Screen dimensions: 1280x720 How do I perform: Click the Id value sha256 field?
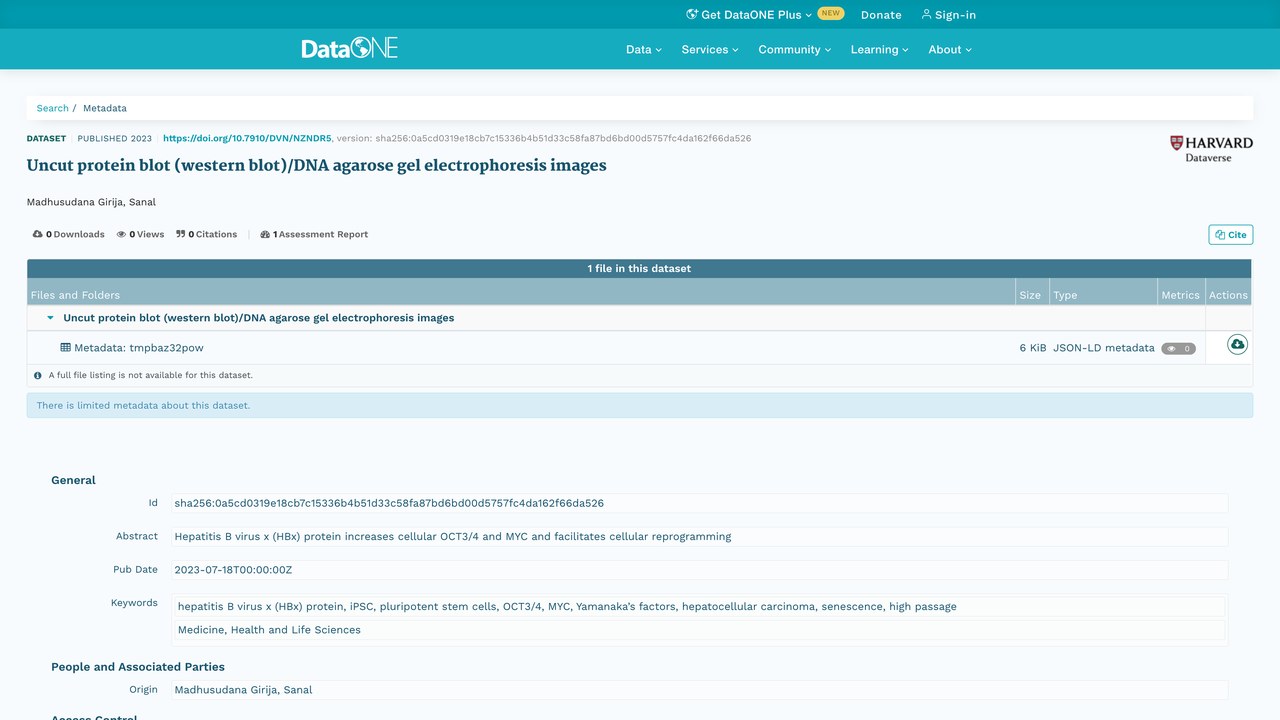[x=699, y=503]
